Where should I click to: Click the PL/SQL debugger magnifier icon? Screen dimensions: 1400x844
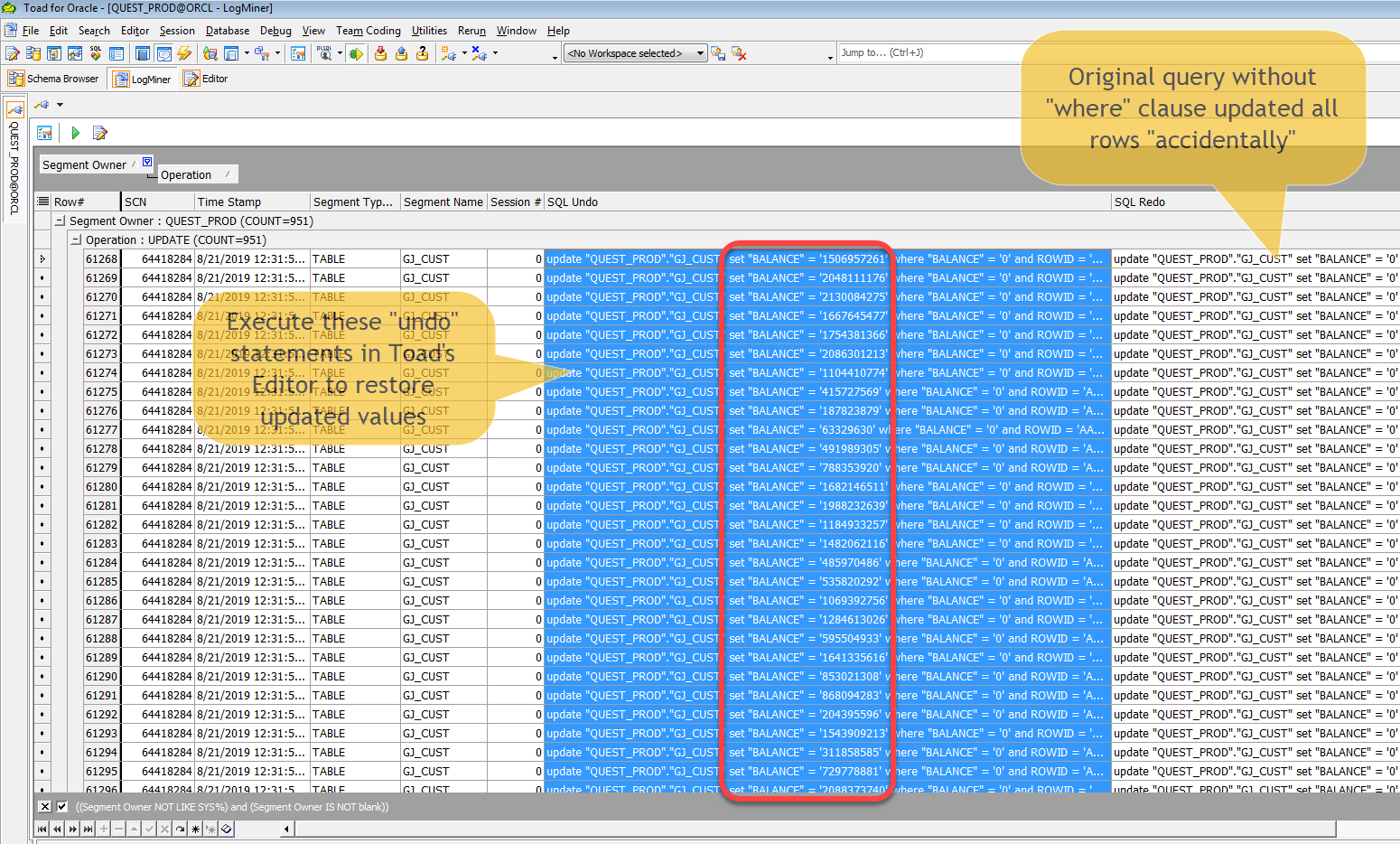point(324,54)
